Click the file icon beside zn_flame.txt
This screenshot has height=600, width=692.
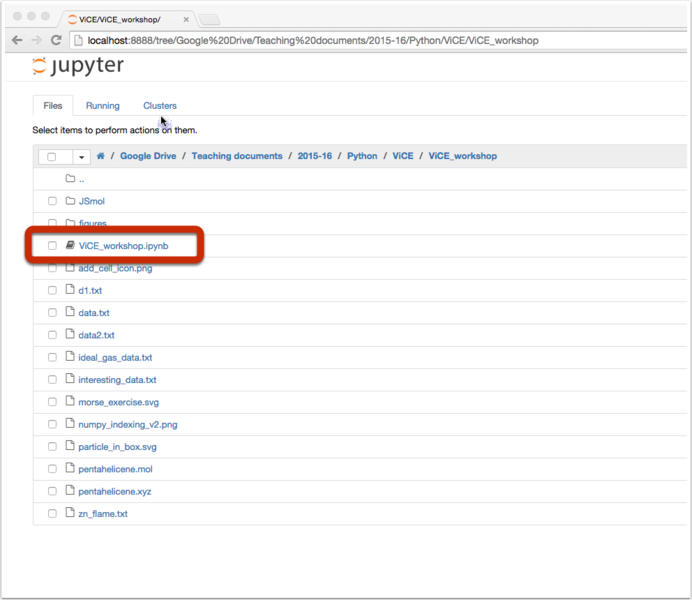click(70, 513)
